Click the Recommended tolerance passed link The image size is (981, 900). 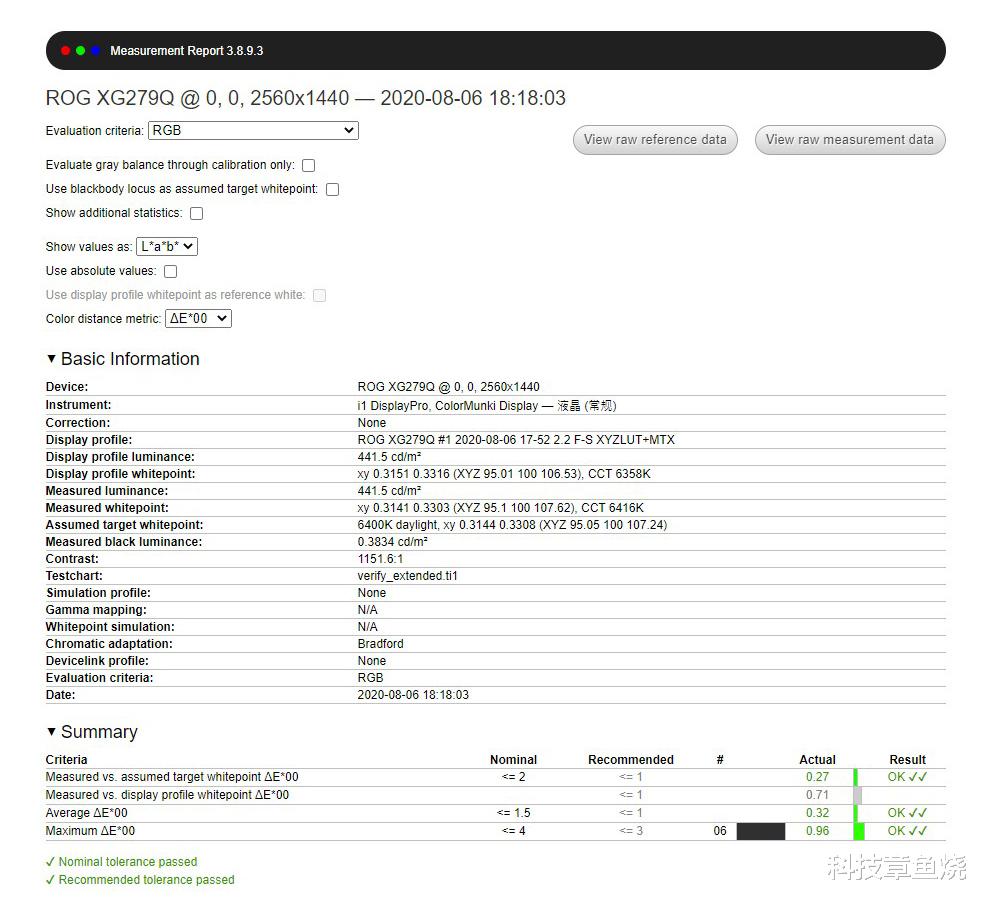139,880
